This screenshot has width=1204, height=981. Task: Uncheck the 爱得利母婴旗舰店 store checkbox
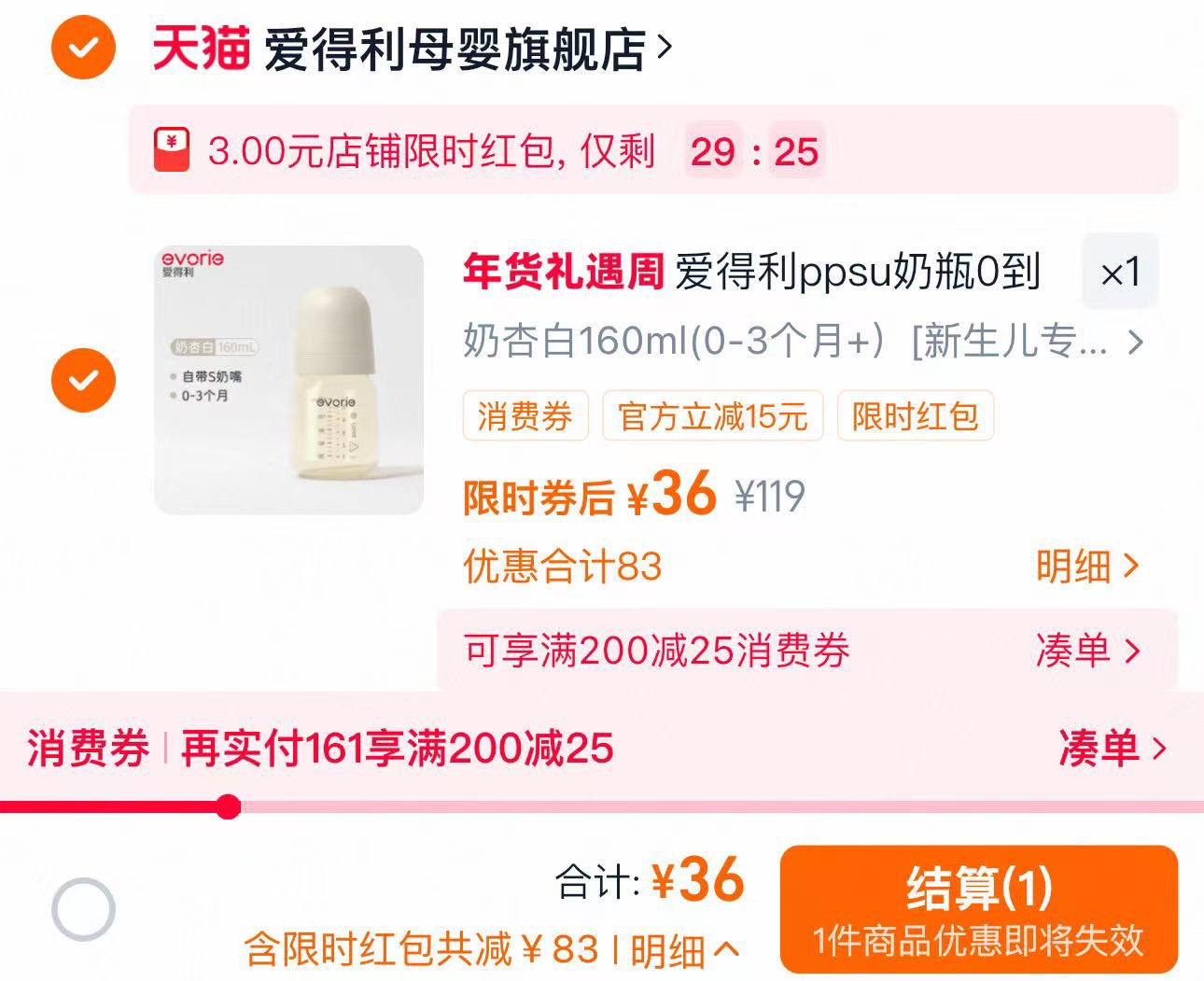tap(84, 48)
